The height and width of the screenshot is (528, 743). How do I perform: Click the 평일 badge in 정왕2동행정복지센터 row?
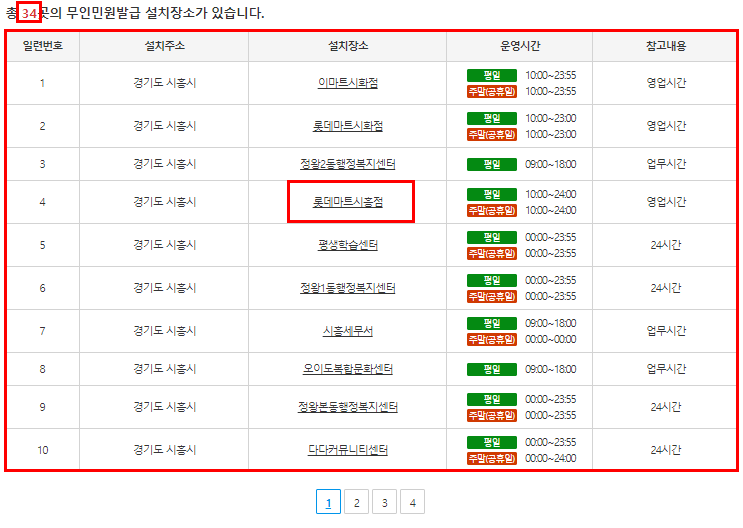pyautogui.click(x=492, y=164)
